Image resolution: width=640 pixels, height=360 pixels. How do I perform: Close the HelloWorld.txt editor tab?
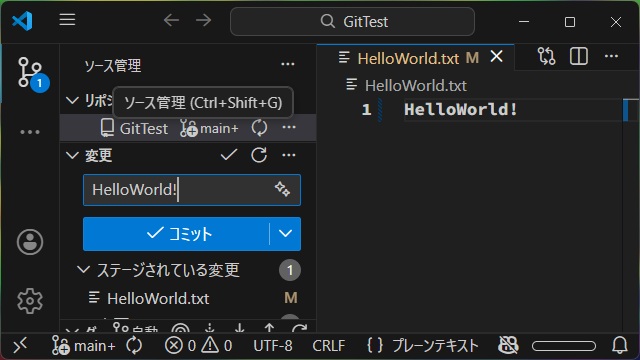tap(496, 56)
